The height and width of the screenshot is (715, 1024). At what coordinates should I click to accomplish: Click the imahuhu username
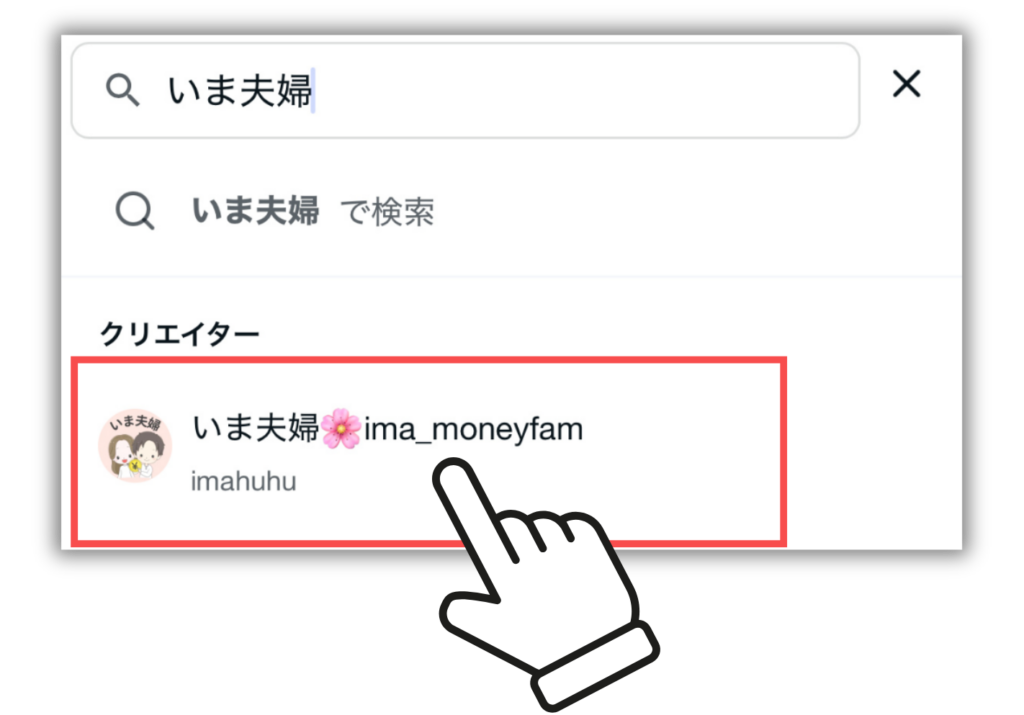click(x=243, y=482)
